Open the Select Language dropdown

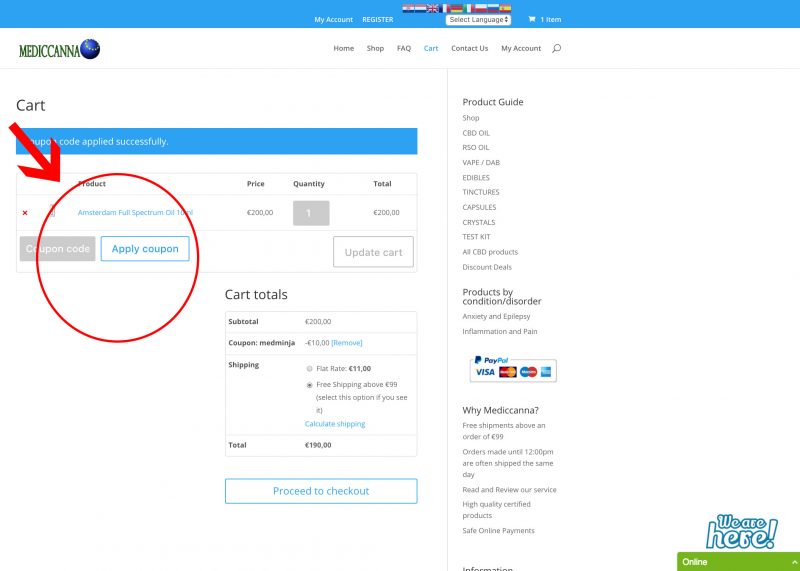click(479, 19)
